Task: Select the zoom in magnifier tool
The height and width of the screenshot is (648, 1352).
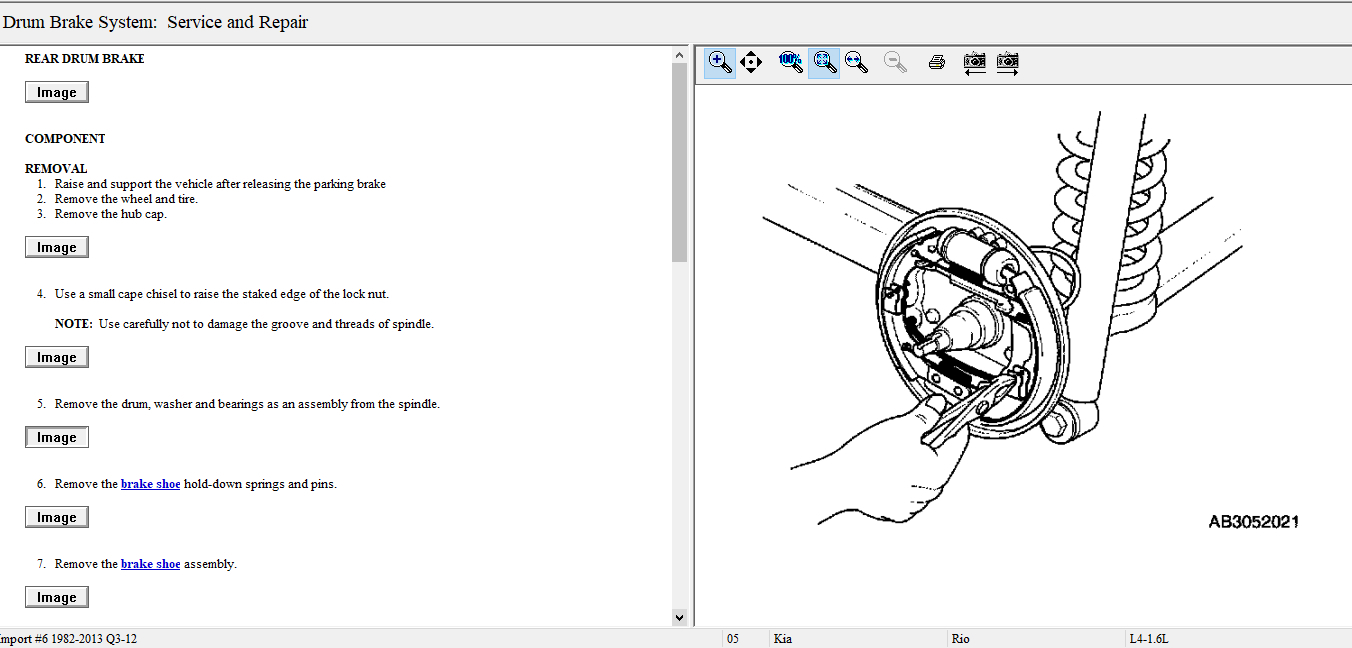Action: tap(720, 63)
